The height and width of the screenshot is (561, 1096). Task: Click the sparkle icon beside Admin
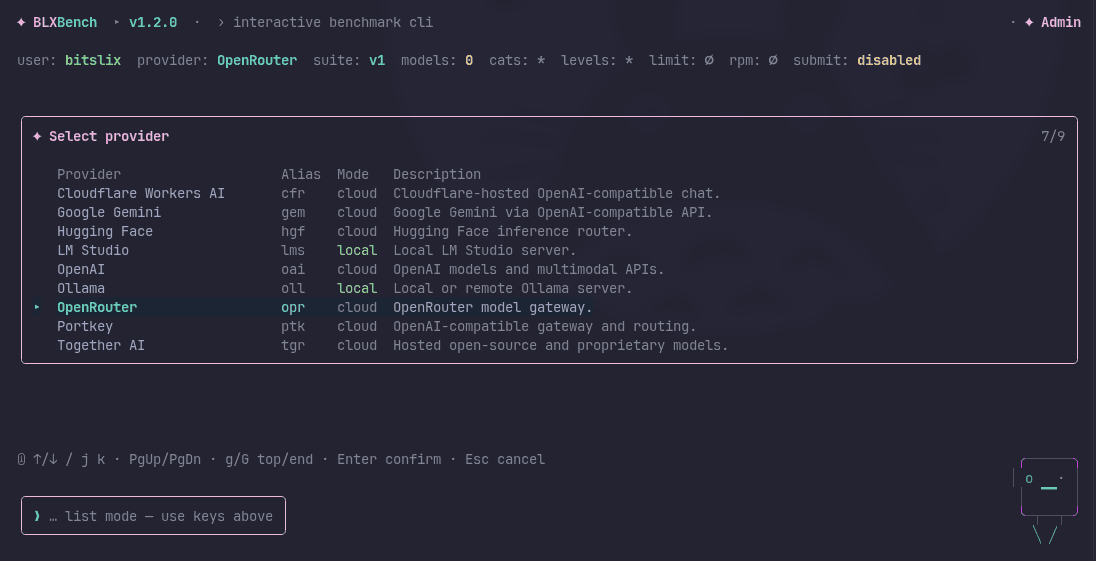pyautogui.click(x=1029, y=22)
